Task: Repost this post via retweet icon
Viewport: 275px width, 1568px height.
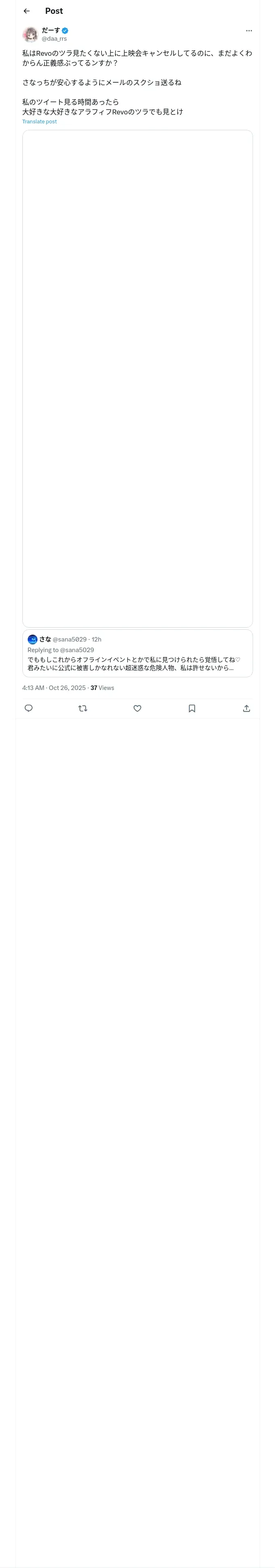Action: point(83,708)
